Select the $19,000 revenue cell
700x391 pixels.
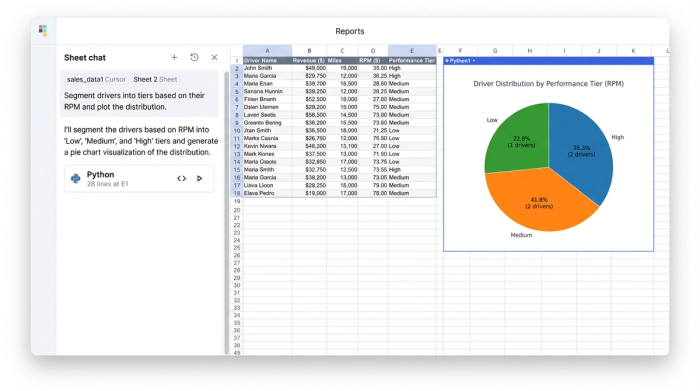(x=309, y=193)
